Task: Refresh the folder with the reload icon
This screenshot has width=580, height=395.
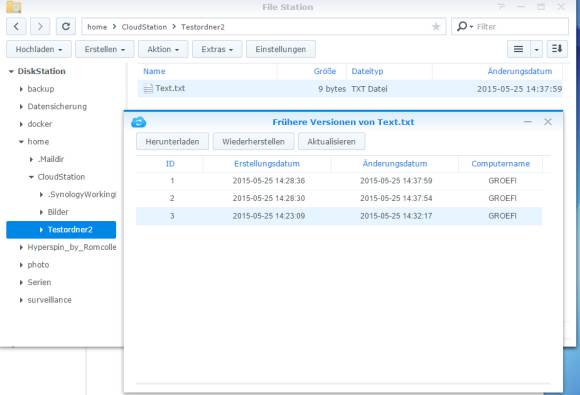Action: click(66, 27)
